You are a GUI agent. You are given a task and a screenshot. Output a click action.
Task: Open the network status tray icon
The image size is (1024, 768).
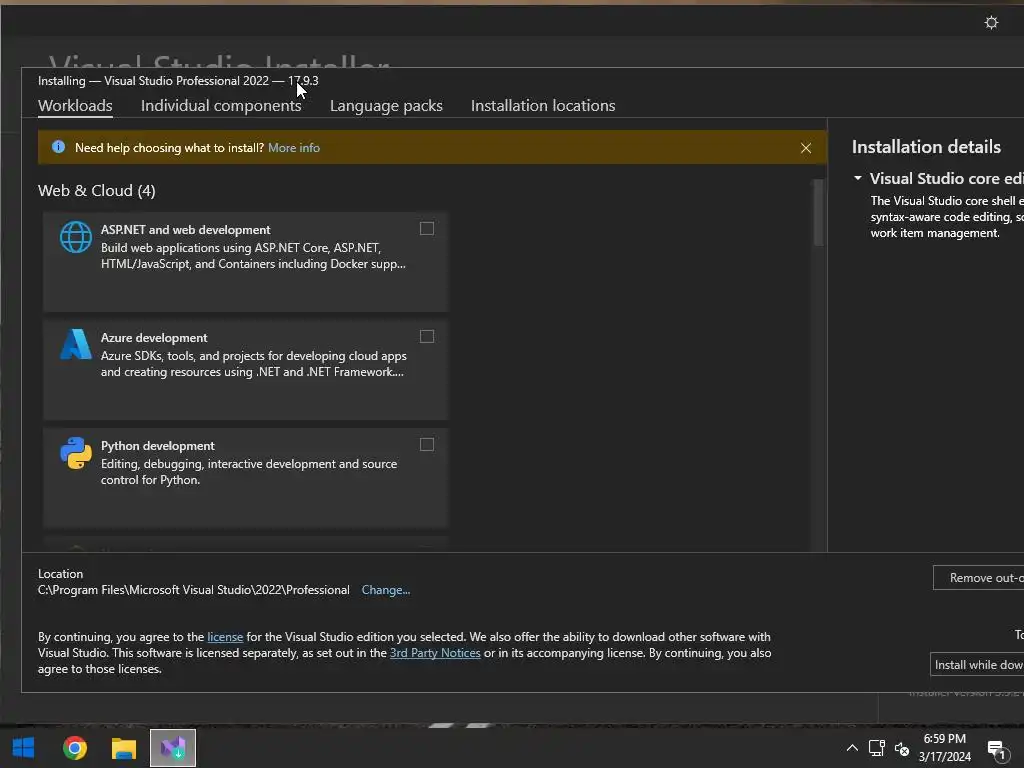[876, 748]
